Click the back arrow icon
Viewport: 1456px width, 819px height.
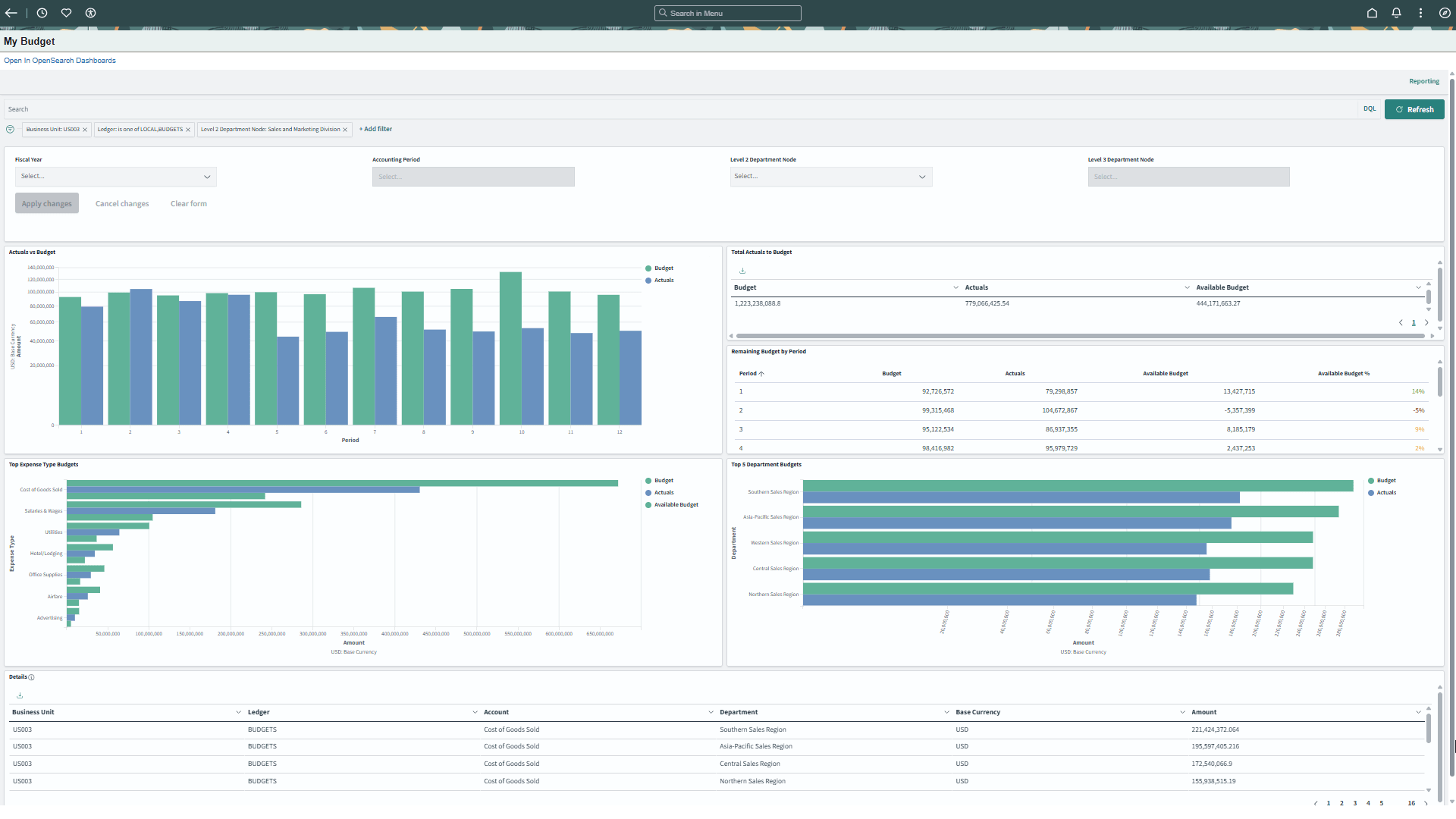11,13
